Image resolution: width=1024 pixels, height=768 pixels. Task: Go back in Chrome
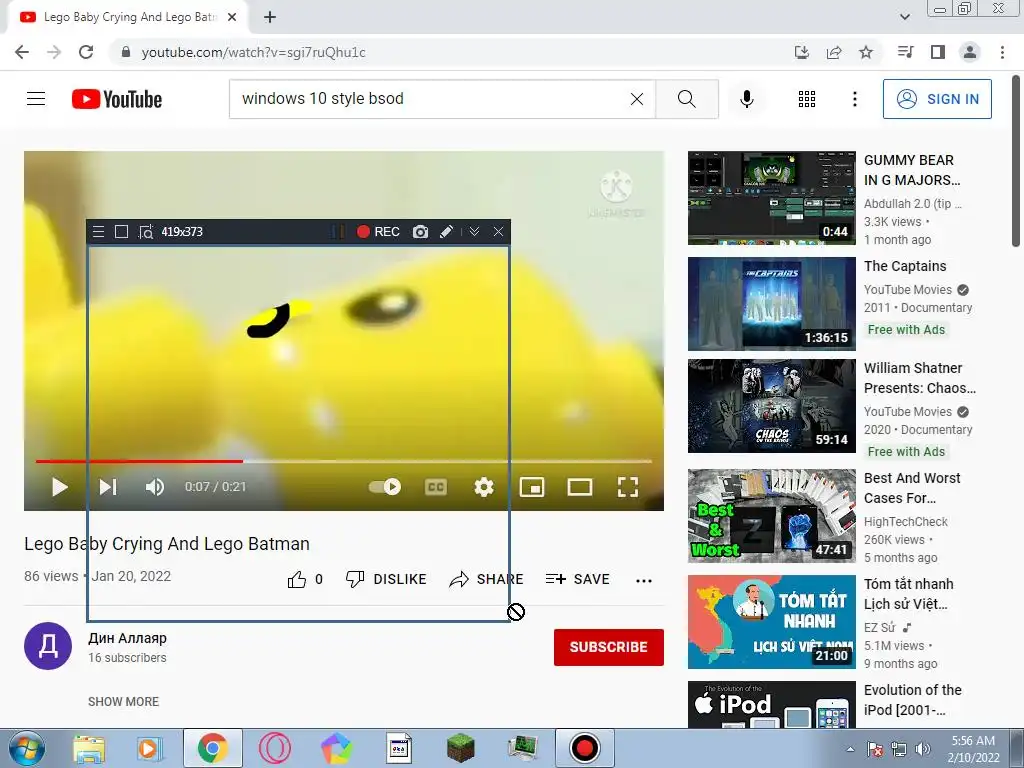[x=22, y=52]
